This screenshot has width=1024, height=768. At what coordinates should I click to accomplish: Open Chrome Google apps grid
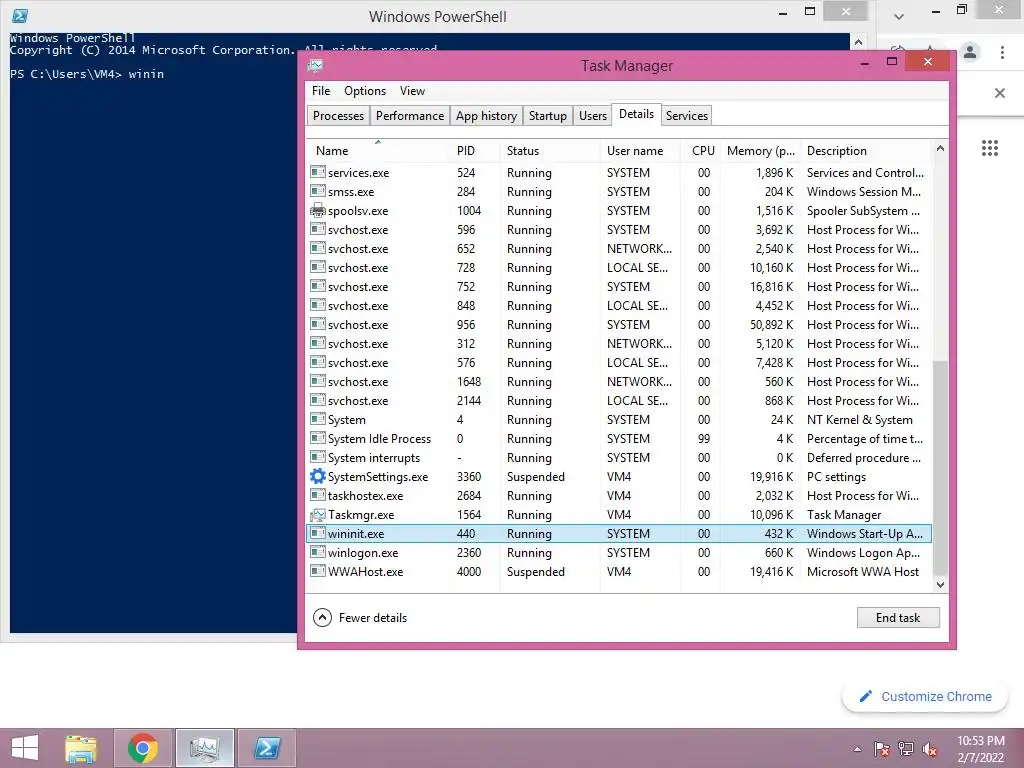pos(990,148)
